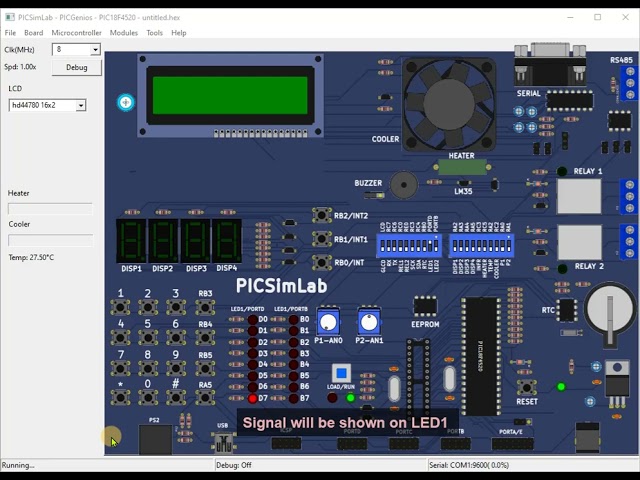Push the RESET button on the board
The image size is (640, 480).
click(x=527, y=387)
